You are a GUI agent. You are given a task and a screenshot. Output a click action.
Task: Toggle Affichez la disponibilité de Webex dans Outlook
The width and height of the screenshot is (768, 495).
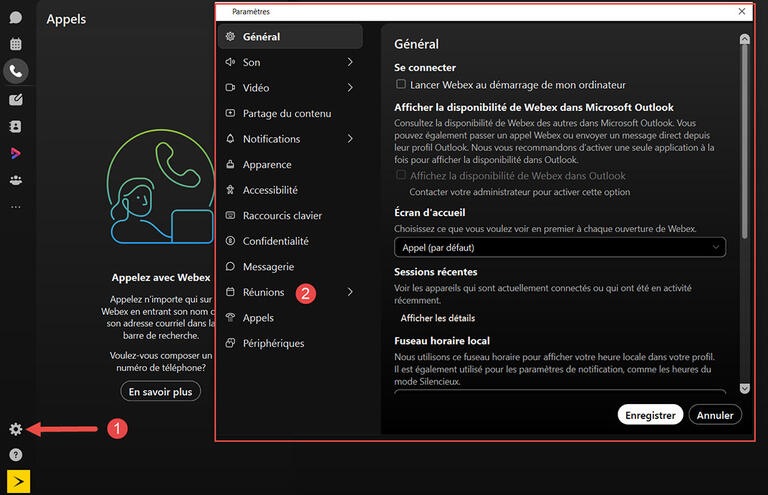point(401,176)
